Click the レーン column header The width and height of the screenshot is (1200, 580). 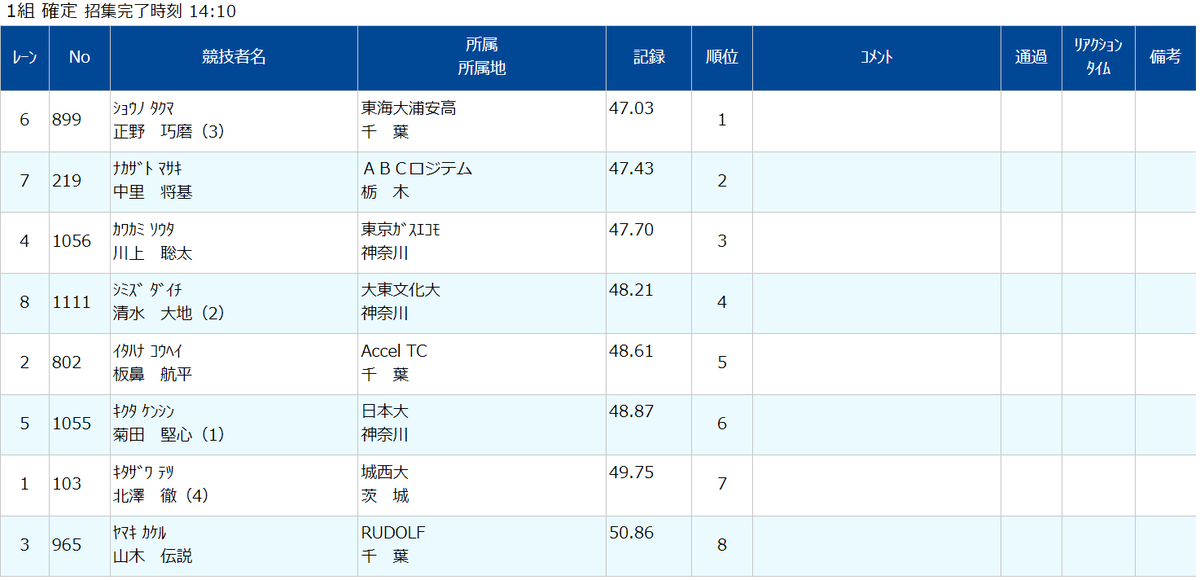click(x=25, y=58)
